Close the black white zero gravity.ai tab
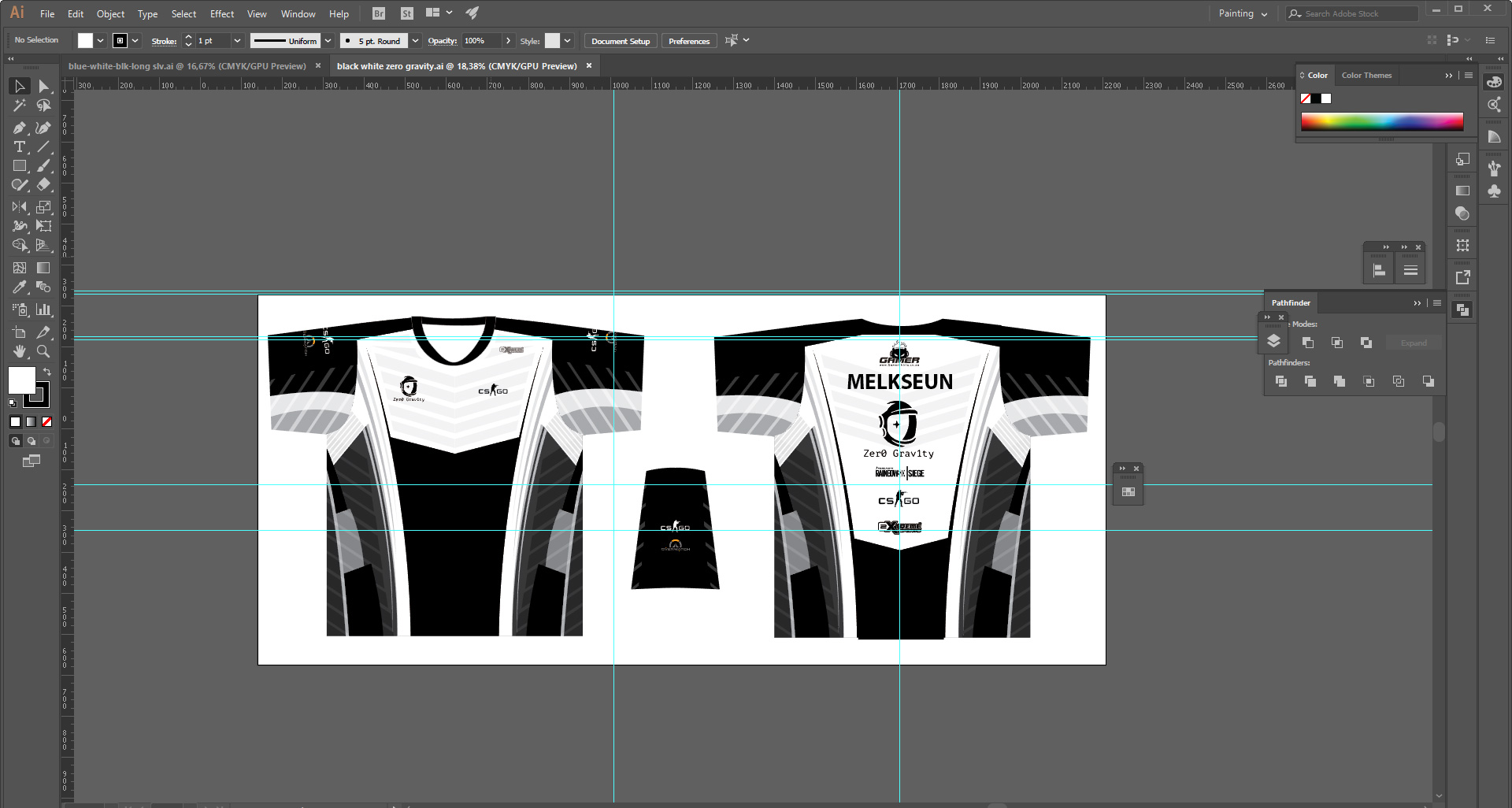The height and width of the screenshot is (808, 1512). coord(589,66)
